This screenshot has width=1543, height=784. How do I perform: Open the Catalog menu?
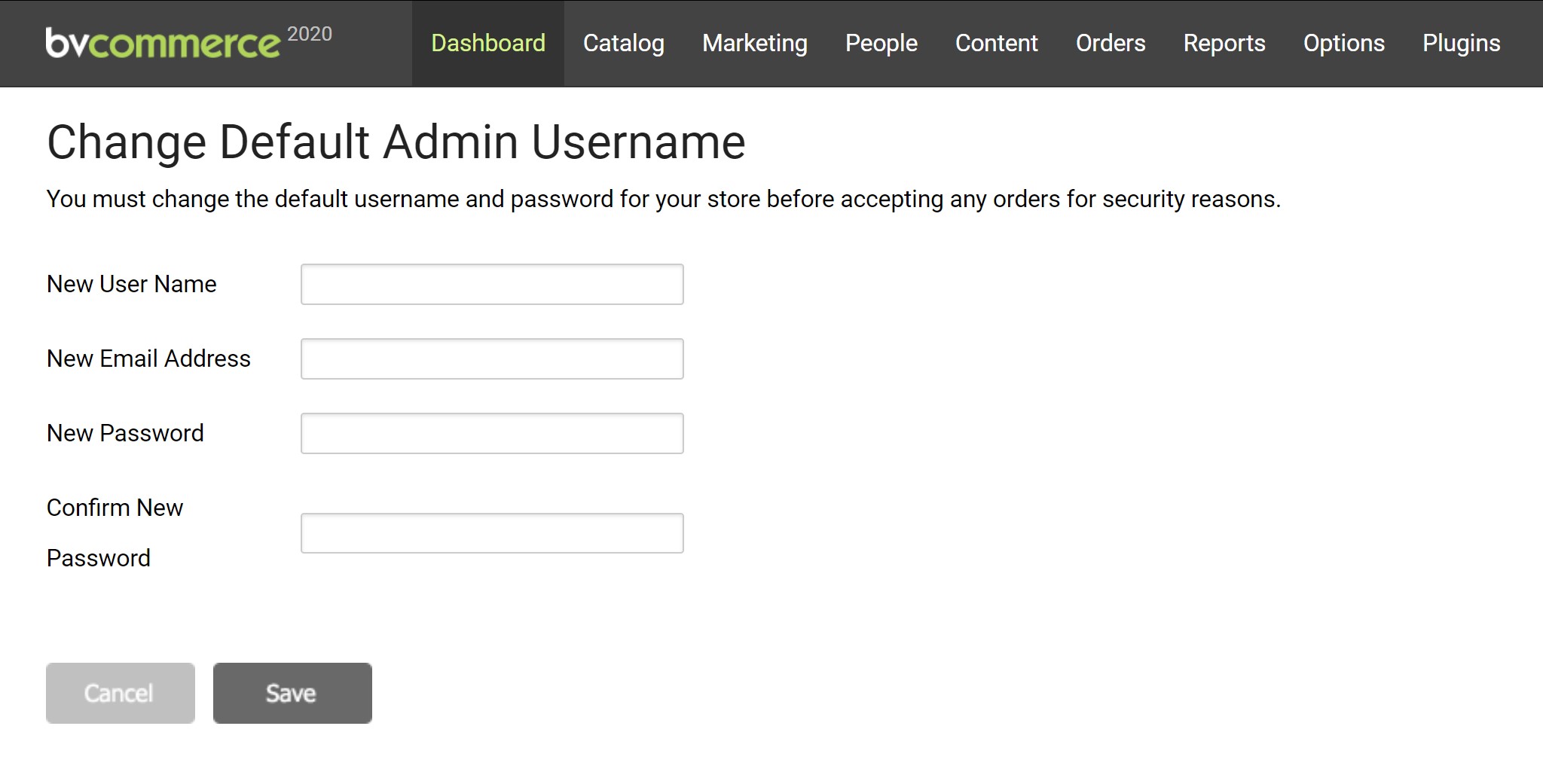click(624, 43)
